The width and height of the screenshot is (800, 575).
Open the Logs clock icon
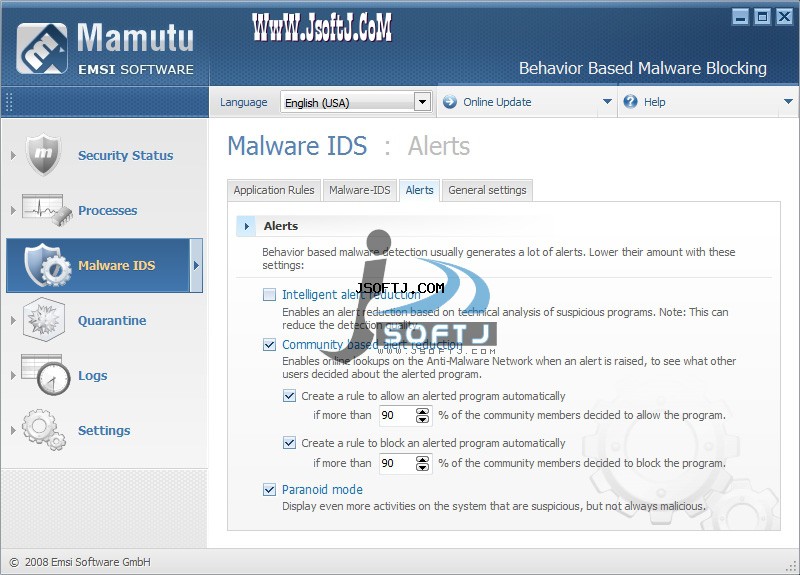point(46,375)
